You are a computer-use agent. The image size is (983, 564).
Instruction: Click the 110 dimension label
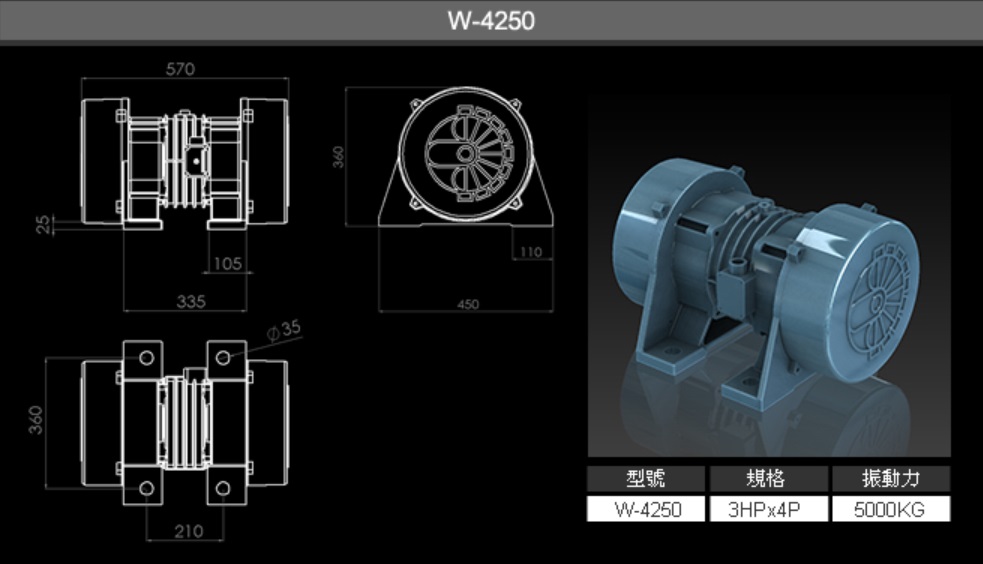click(x=531, y=252)
